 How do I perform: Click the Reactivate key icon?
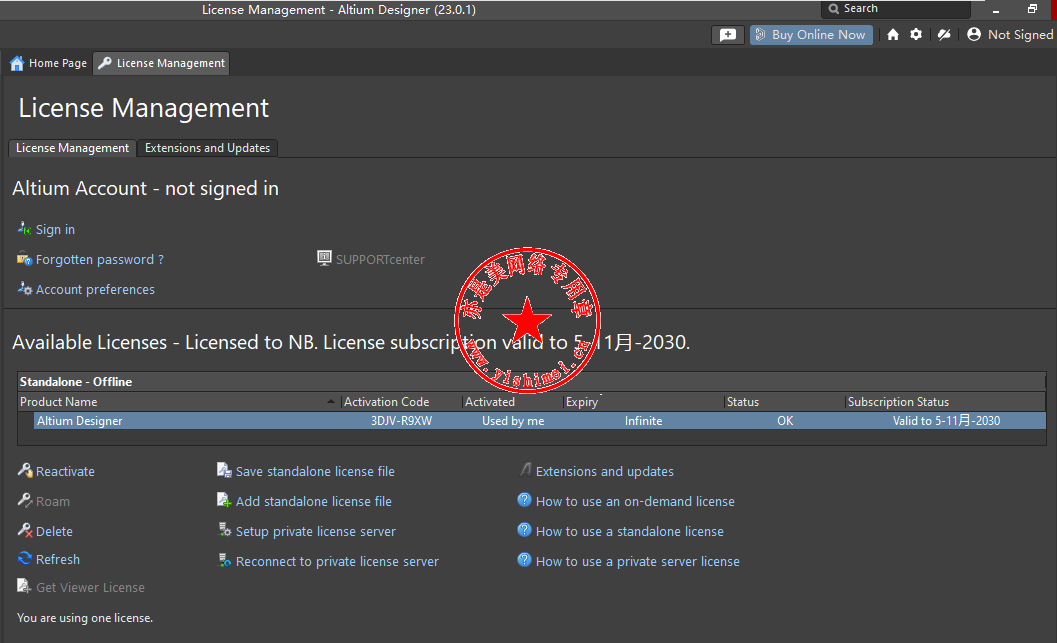click(x=24, y=470)
